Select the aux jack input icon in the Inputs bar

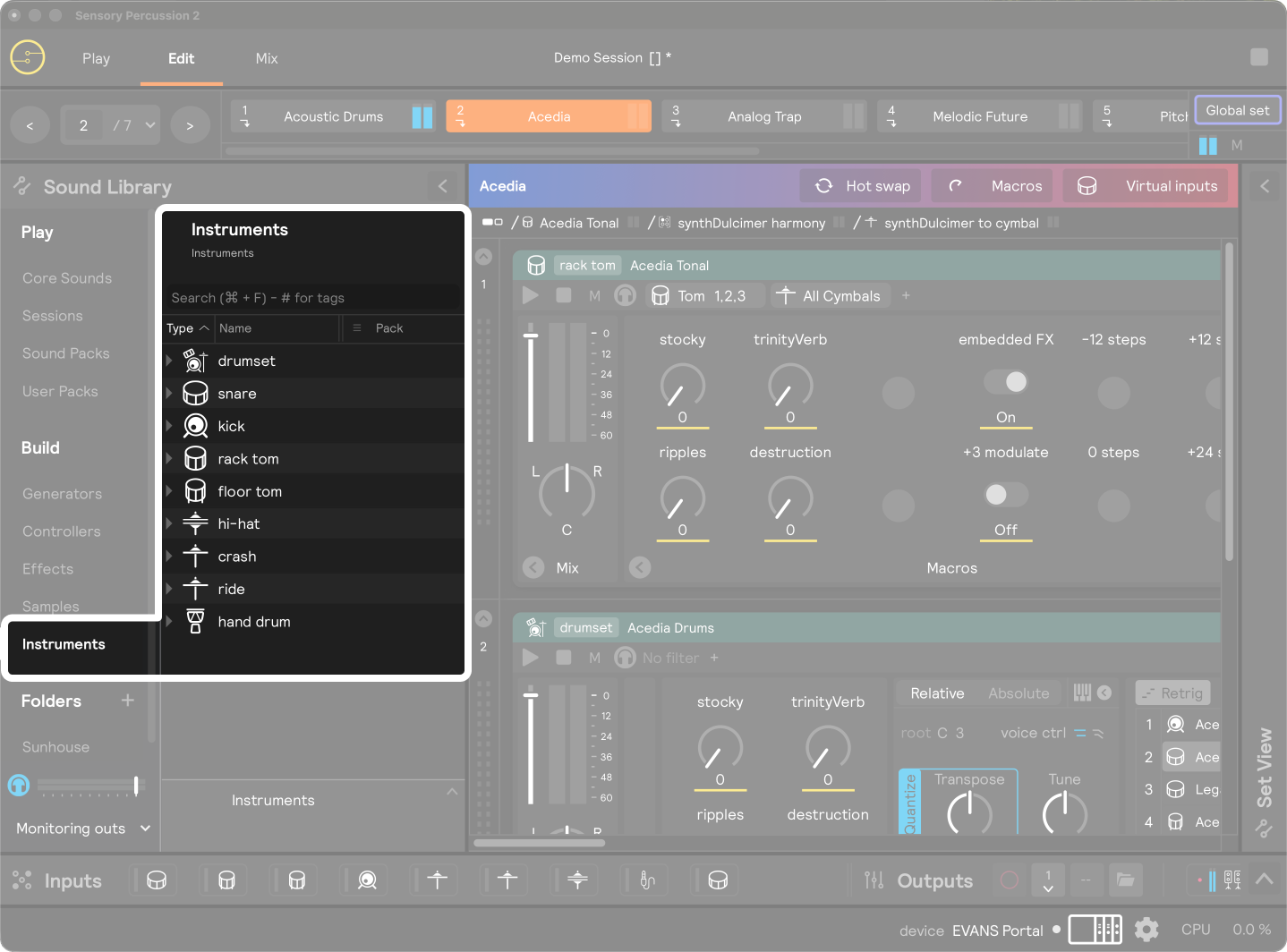pyautogui.click(x=647, y=880)
